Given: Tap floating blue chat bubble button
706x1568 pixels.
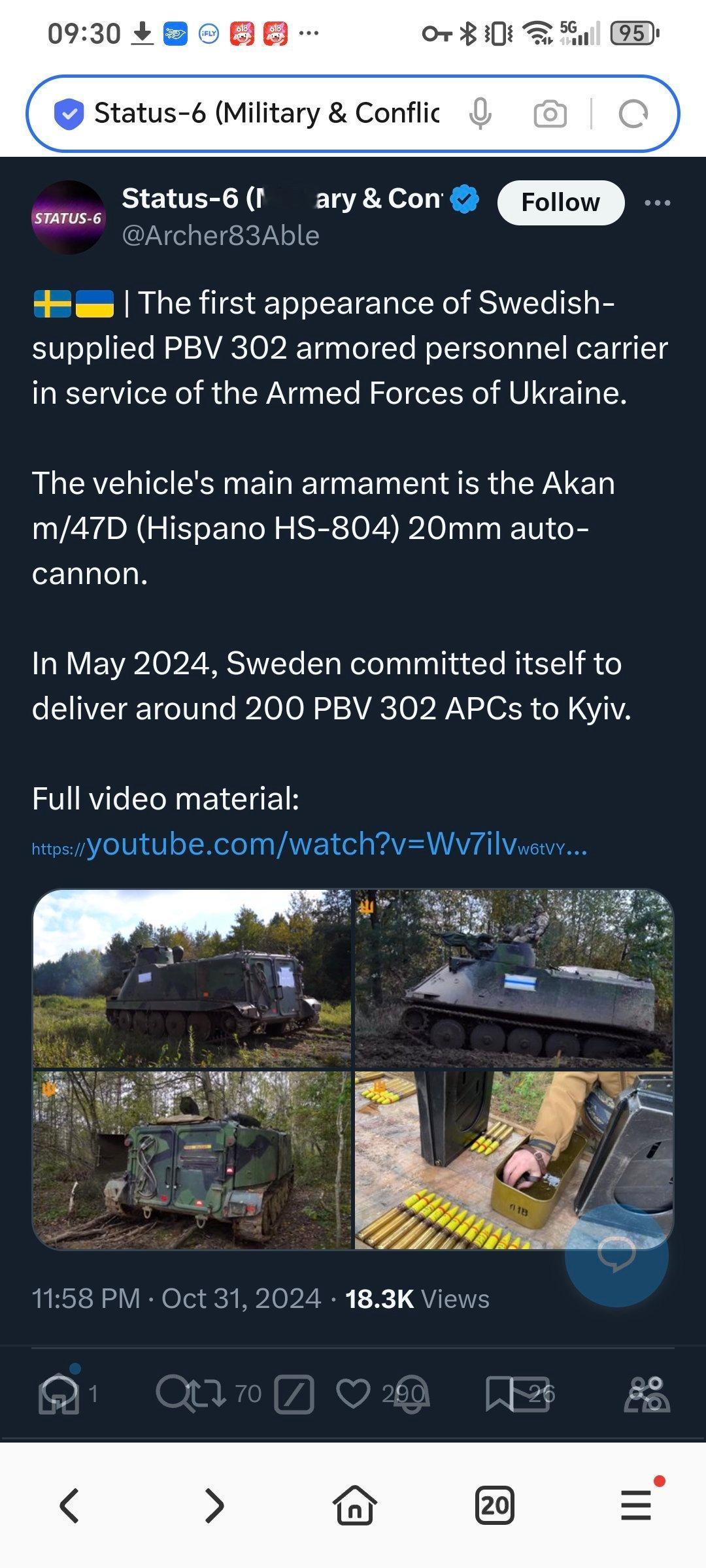Looking at the screenshot, I should click(x=616, y=1254).
